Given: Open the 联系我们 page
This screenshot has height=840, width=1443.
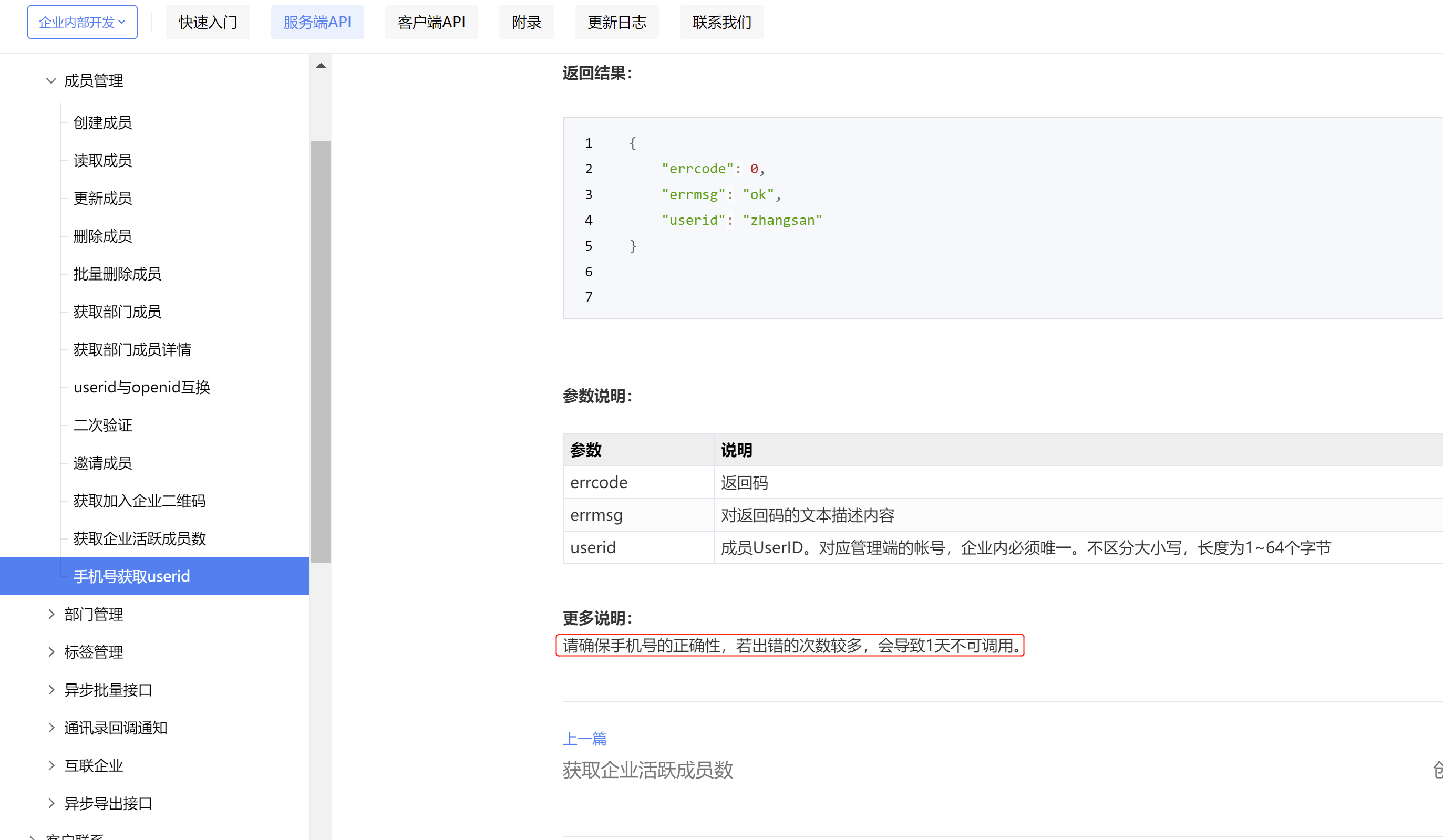Looking at the screenshot, I should 721,22.
